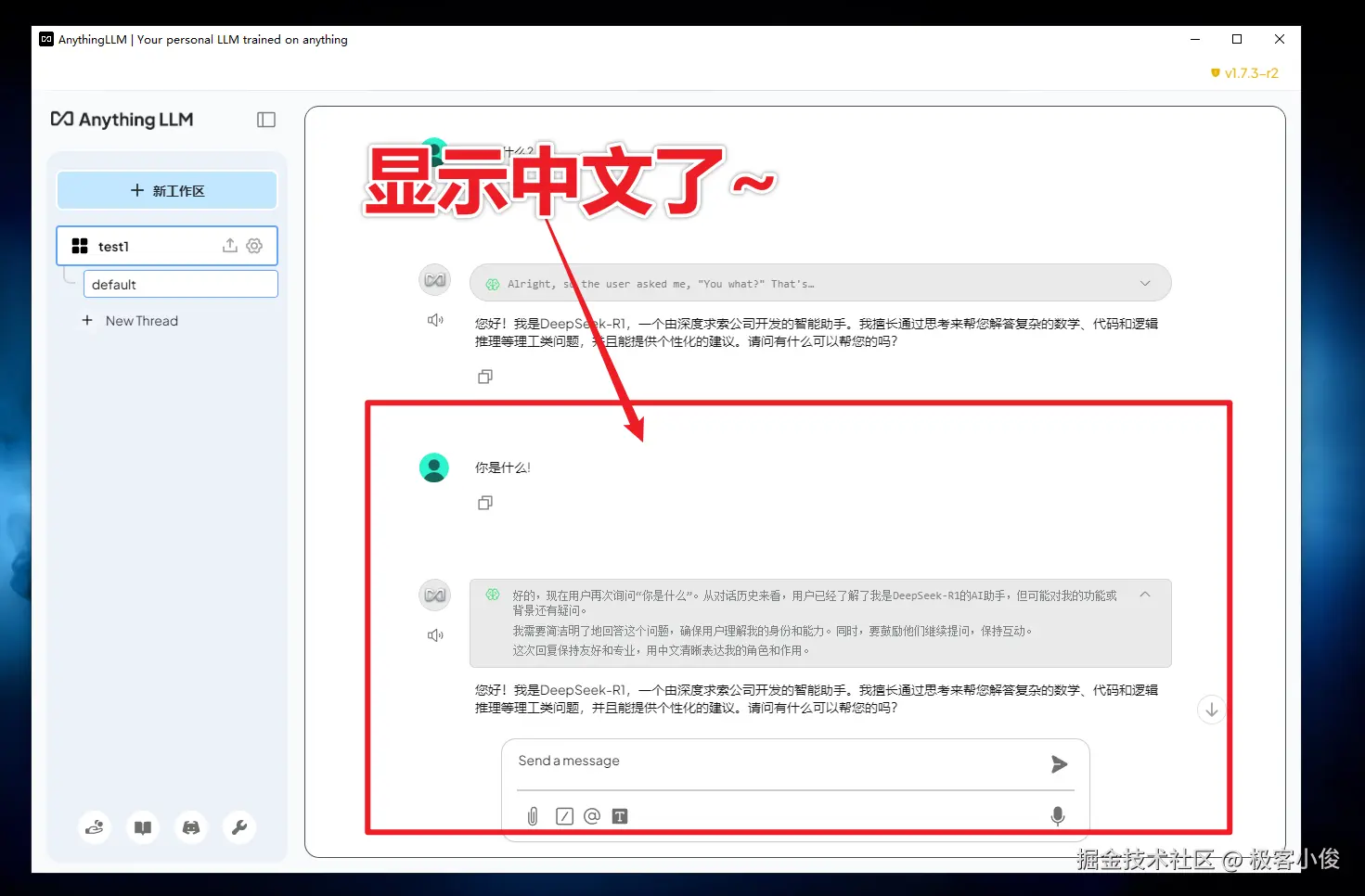
Task: Minimize the AnythingLLM window
Action: (1195, 39)
